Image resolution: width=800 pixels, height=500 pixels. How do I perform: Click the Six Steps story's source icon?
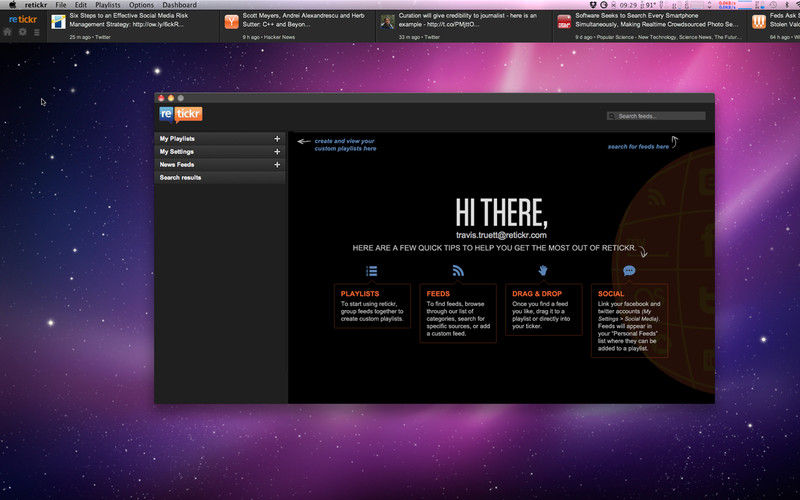tap(58, 22)
